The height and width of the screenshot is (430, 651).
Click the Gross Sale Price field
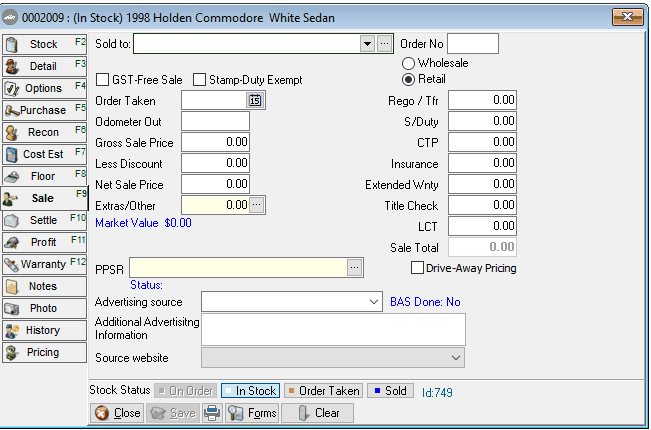point(215,142)
